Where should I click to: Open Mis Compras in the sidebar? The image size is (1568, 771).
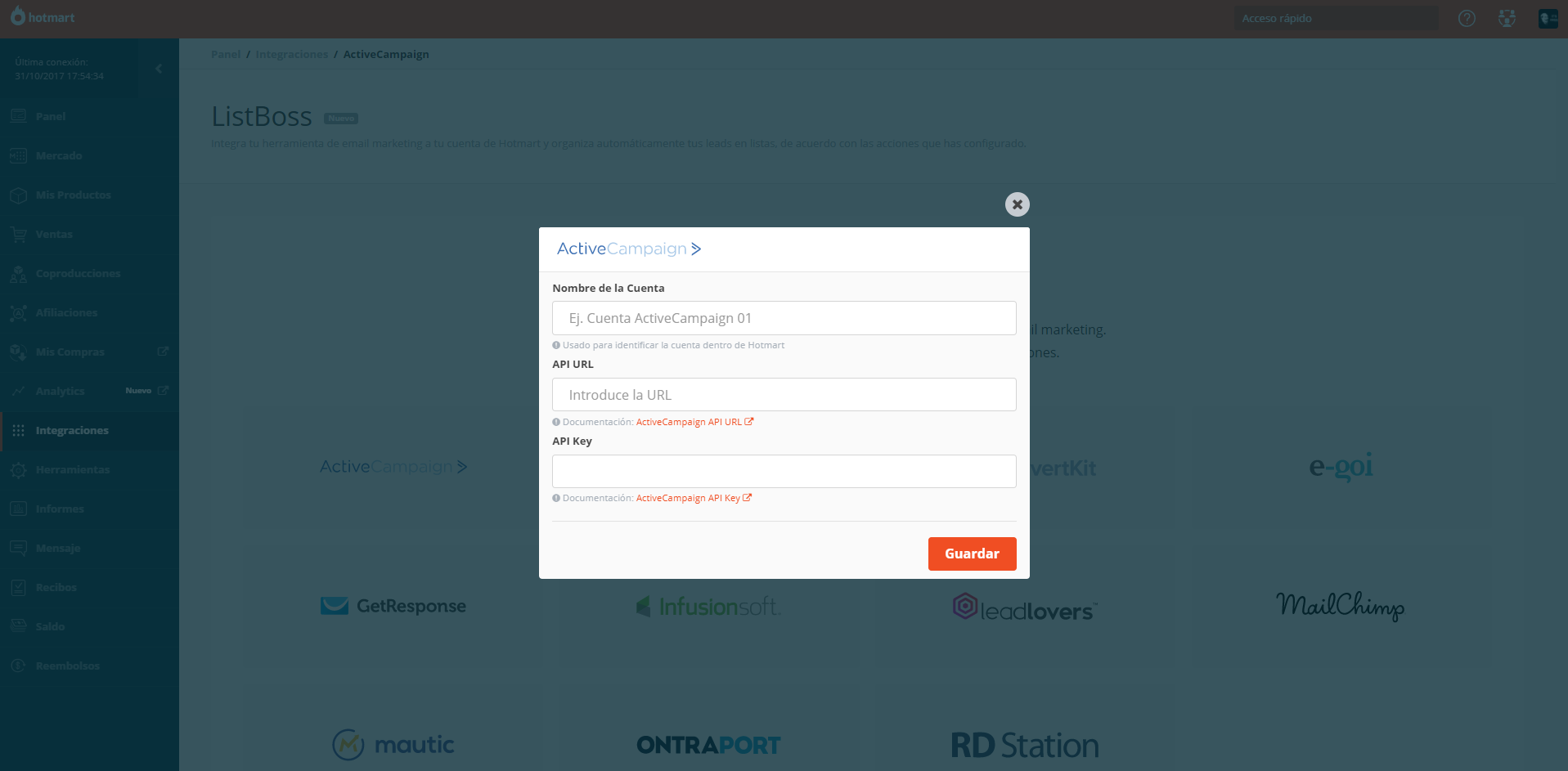(x=89, y=352)
